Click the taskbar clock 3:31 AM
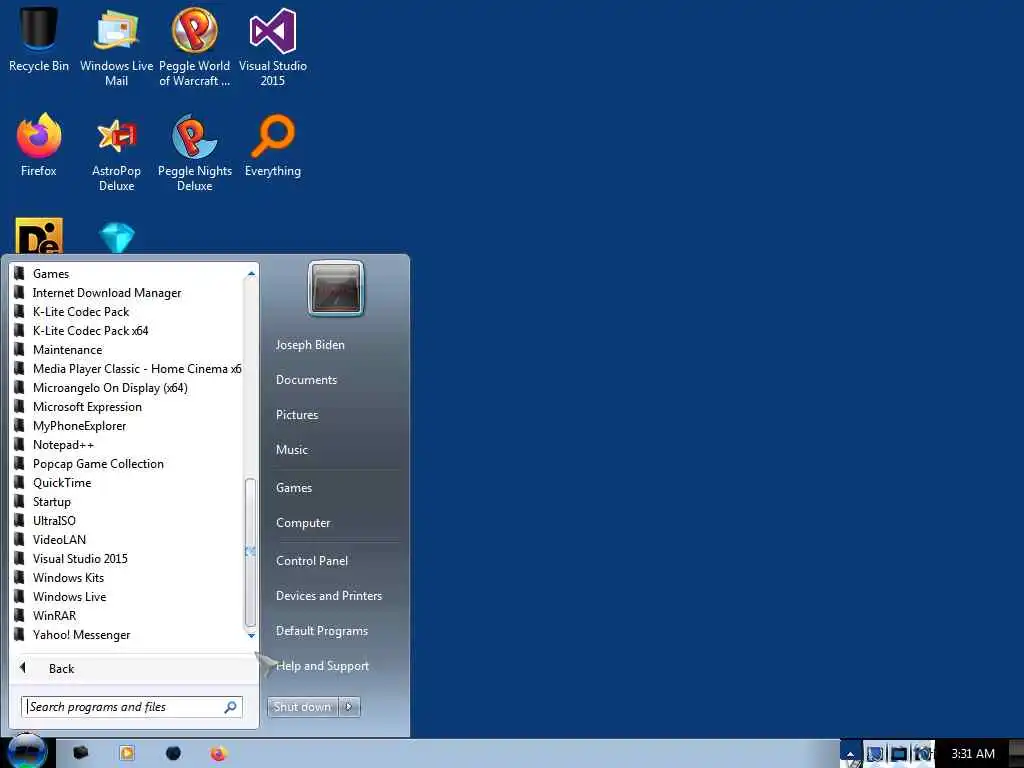Viewport: 1024px width, 768px height. 972,754
